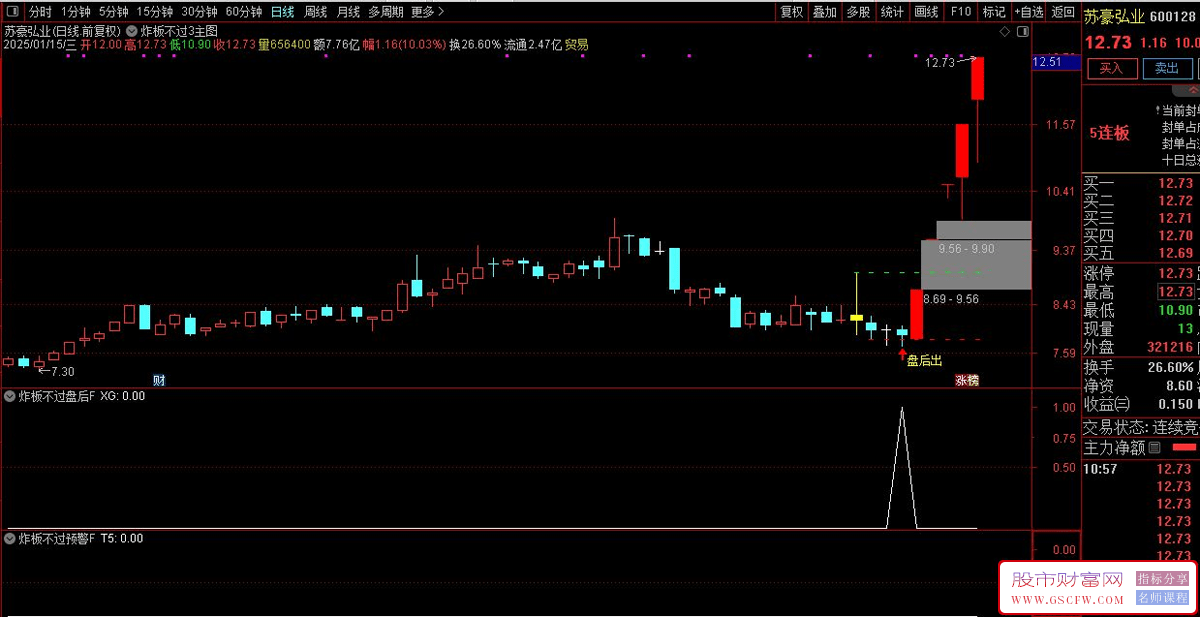Click the blue 12.51 price axis label
Image resolution: width=1200 pixels, height=617 pixels.
point(1055,62)
